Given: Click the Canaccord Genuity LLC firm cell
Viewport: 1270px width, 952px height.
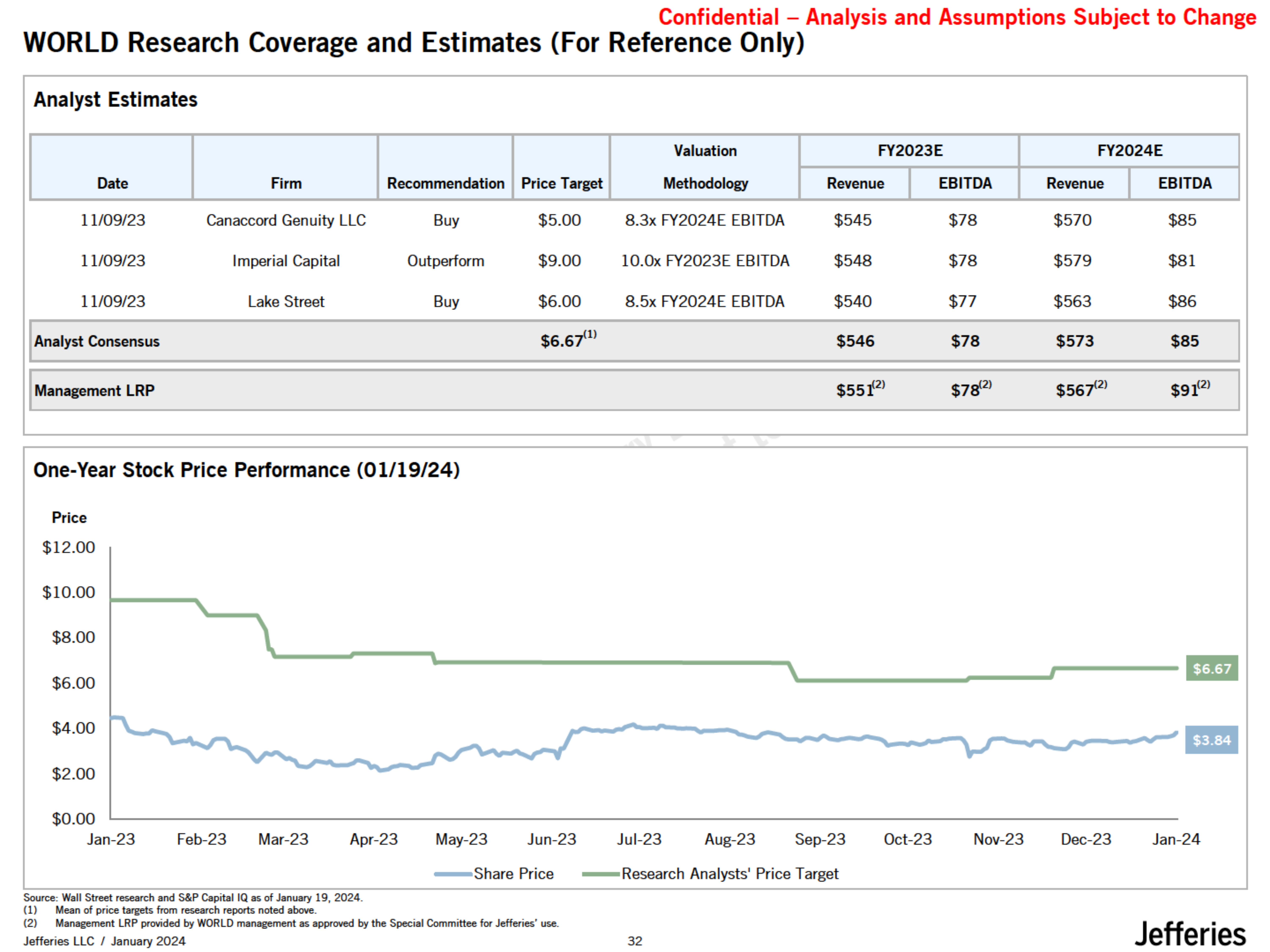Looking at the screenshot, I should point(286,220).
